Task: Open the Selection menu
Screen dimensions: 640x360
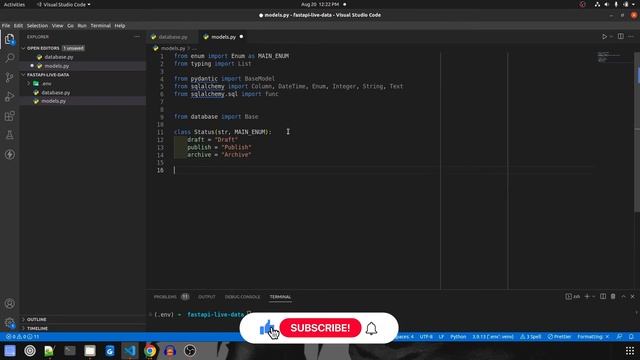Action: 37,25
